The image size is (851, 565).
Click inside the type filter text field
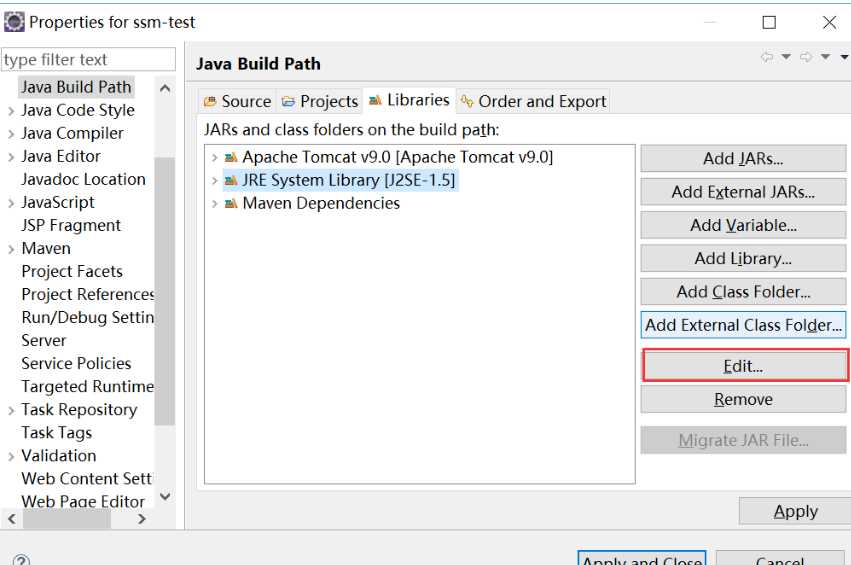coord(88,60)
